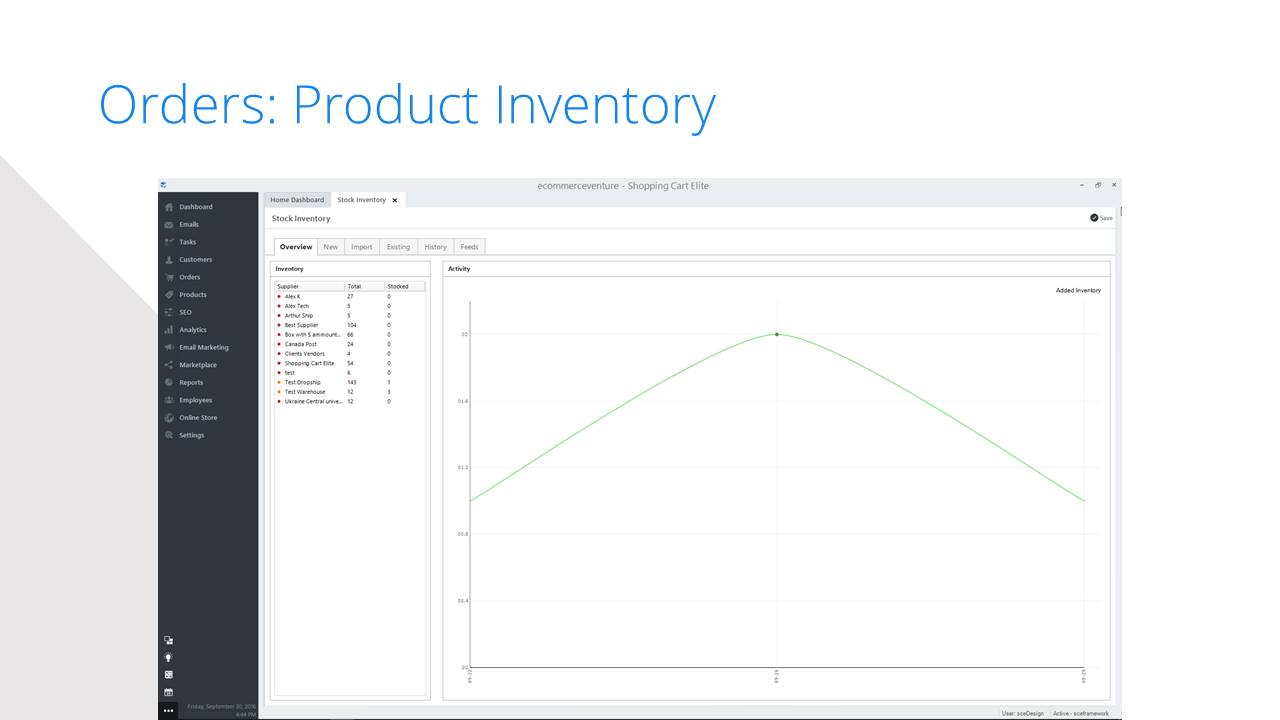Viewport: 1280px width, 720px height.
Task: Click the Dashboard label in sidebar
Action: pos(196,207)
